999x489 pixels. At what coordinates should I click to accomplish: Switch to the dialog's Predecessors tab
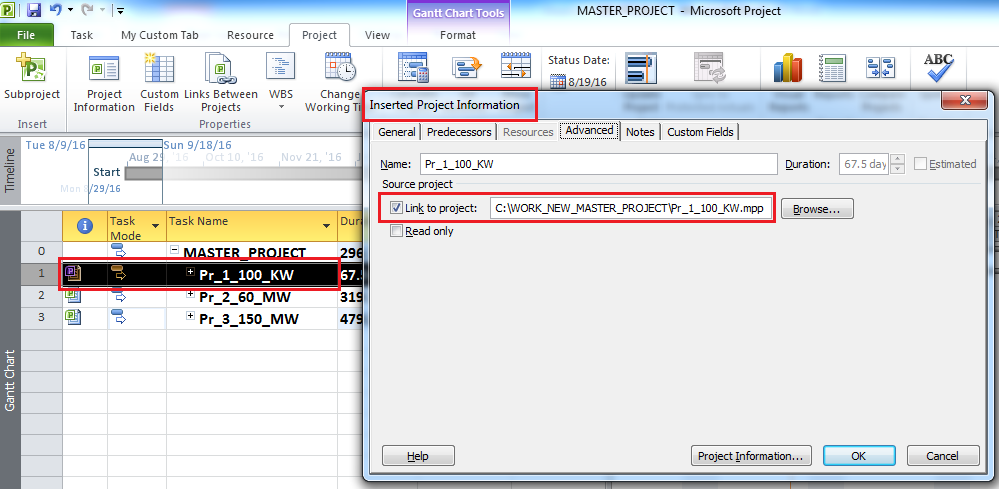(459, 132)
